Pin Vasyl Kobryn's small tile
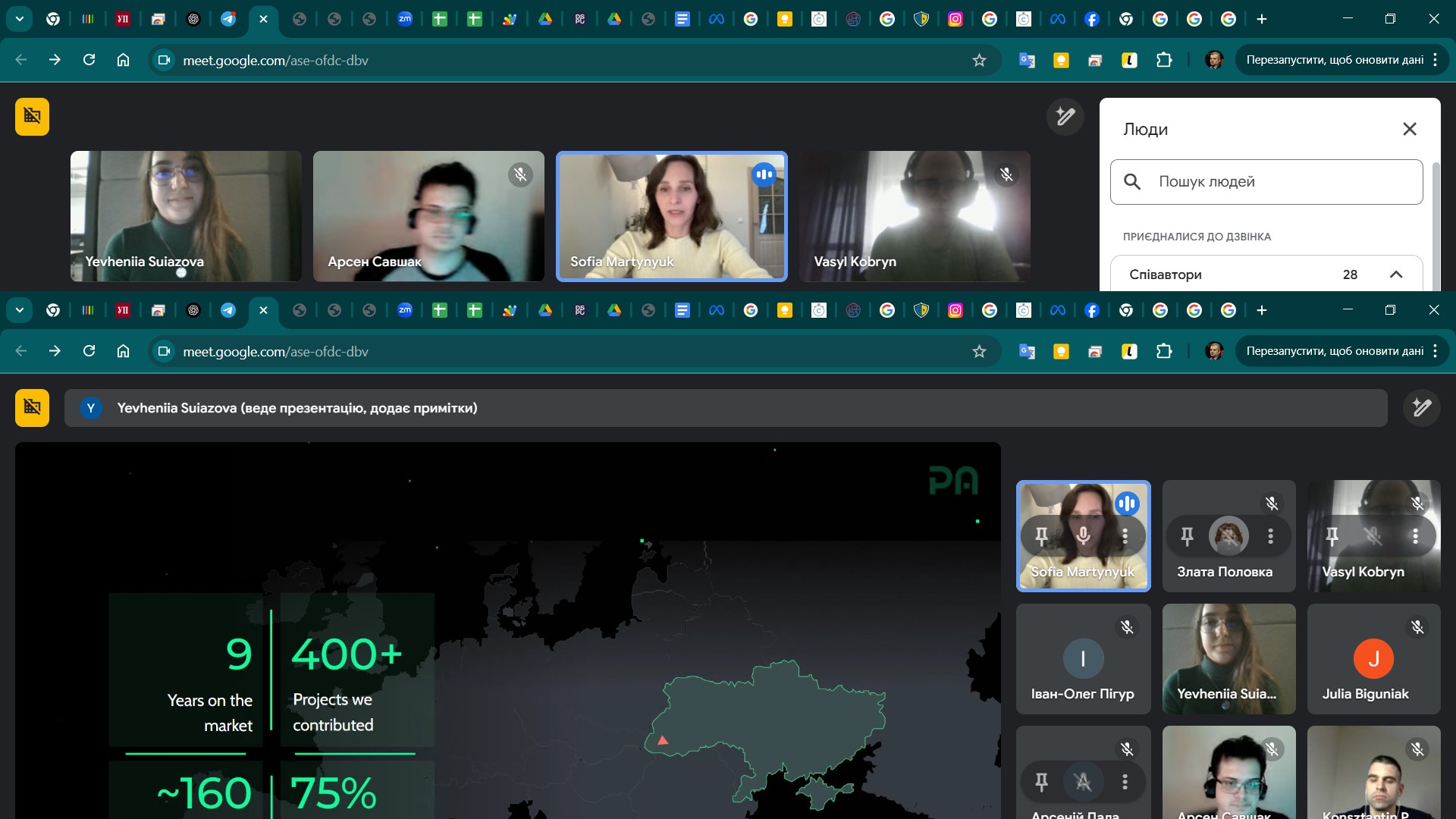The height and width of the screenshot is (819, 1456). tap(1332, 536)
